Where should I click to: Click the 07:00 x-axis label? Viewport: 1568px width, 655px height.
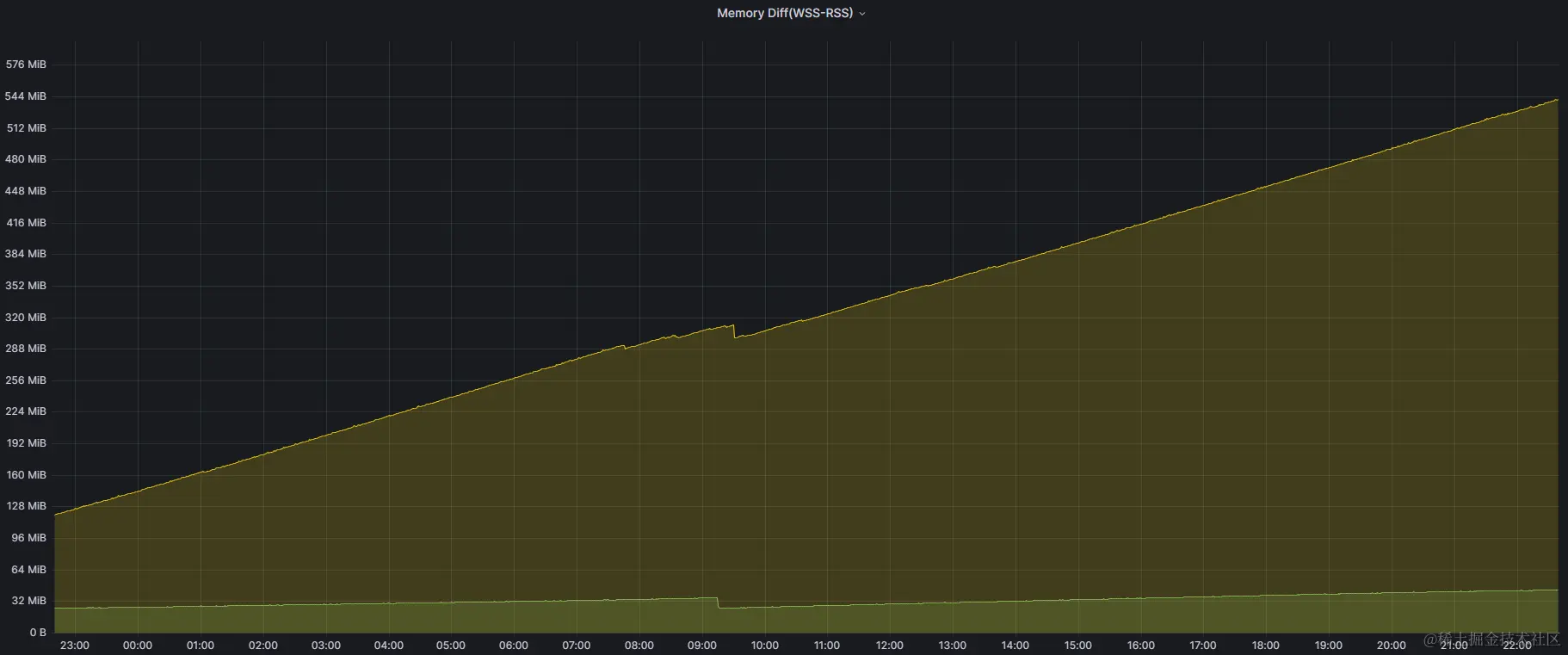[x=577, y=646]
